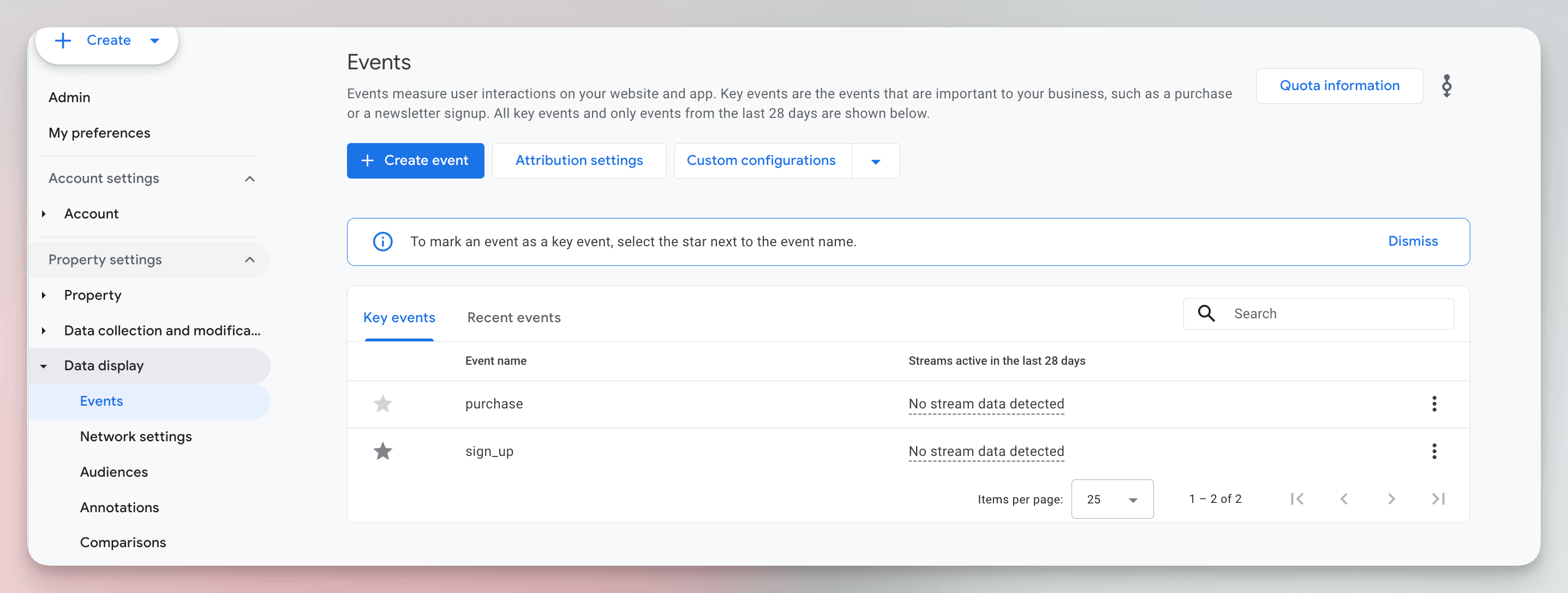Select Events in the sidebar
Screen dimensions: 1568x593
tap(149, 401)
